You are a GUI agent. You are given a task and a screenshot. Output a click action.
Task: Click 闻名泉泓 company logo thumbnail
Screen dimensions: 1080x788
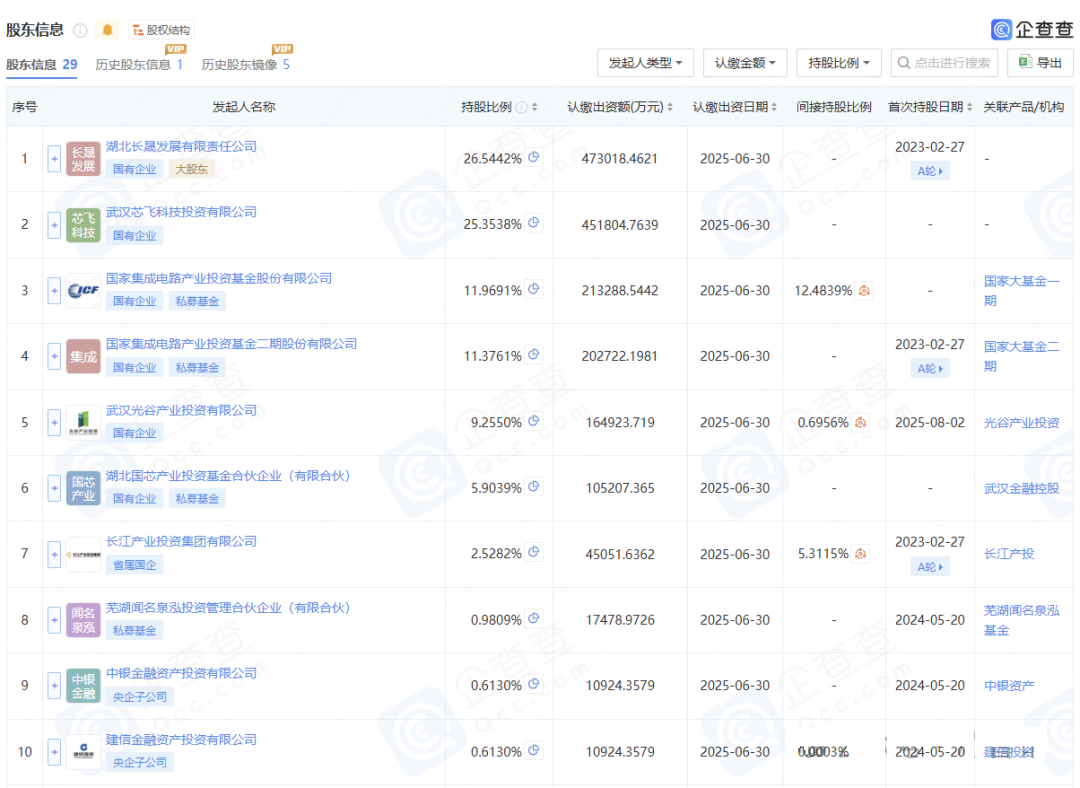83,620
